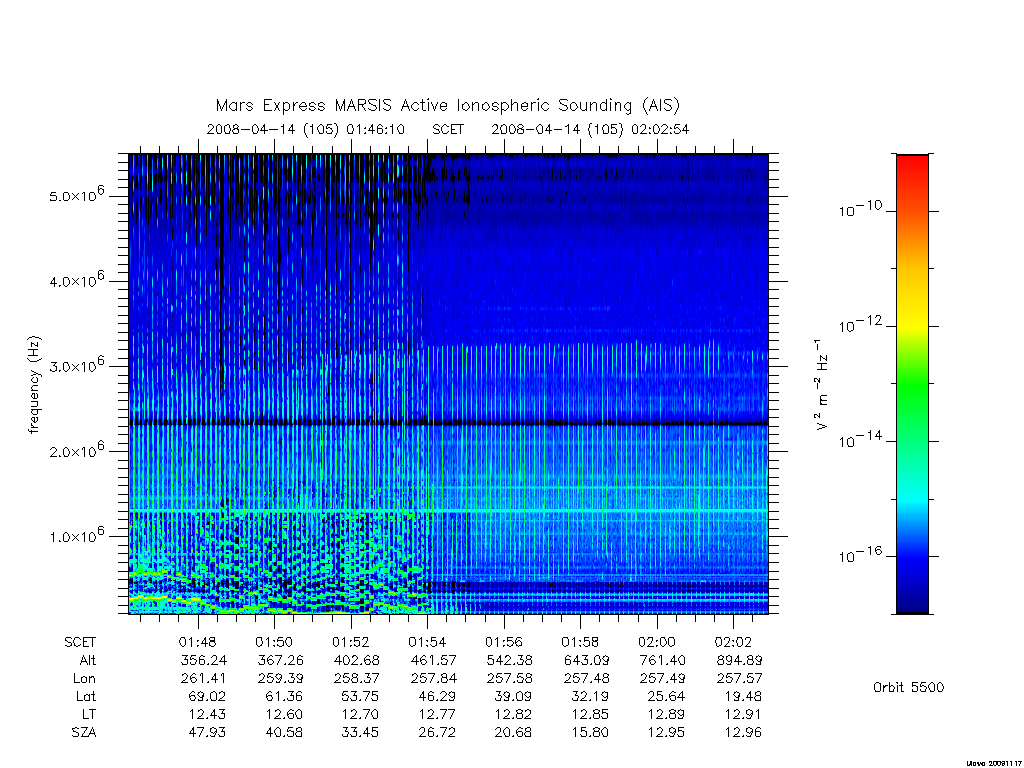The height and width of the screenshot is (768, 1024).
Task: Click the 'Orbit 5500' label
Action: click(908, 688)
